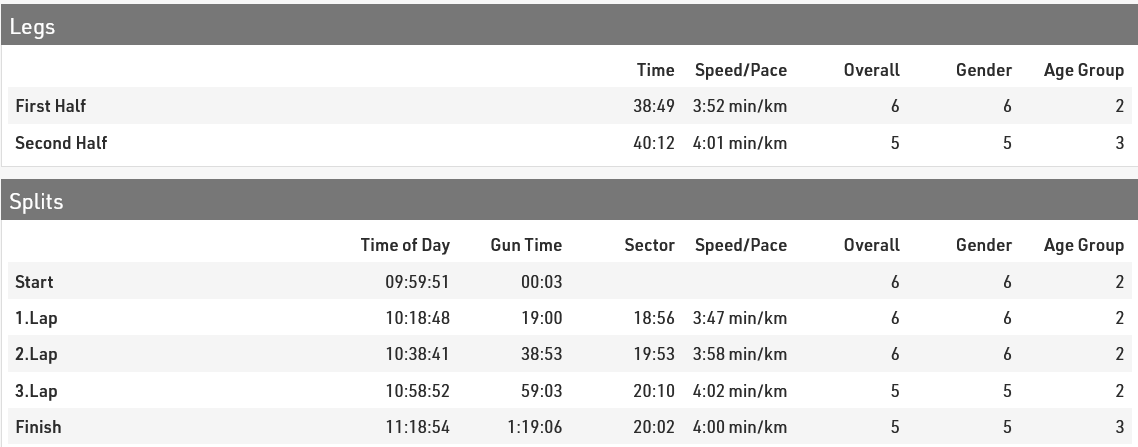Collapse the Splits section header

coord(36,202)
